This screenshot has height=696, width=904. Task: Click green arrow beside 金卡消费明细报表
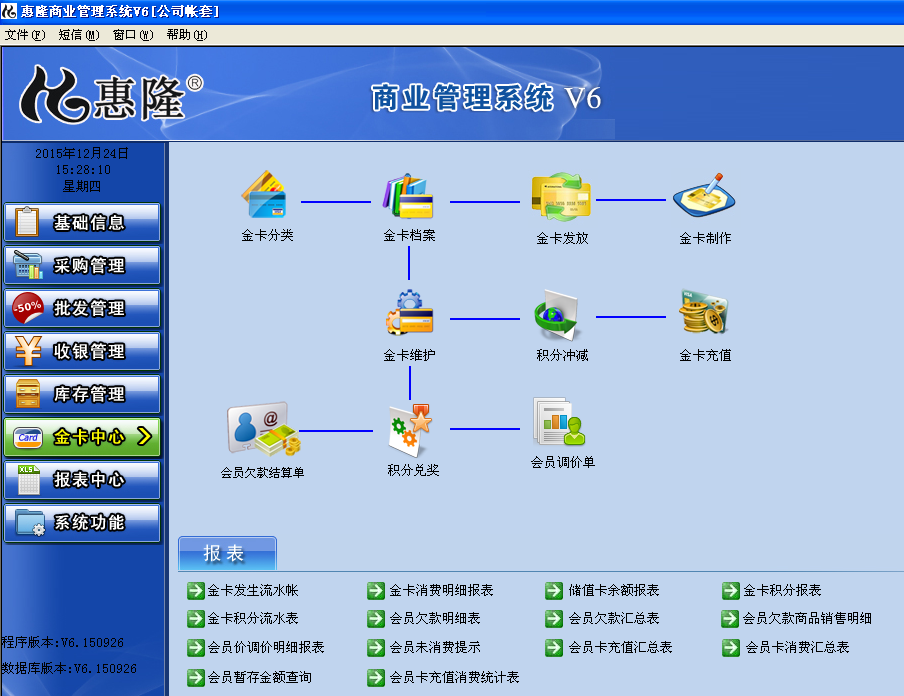376,590
